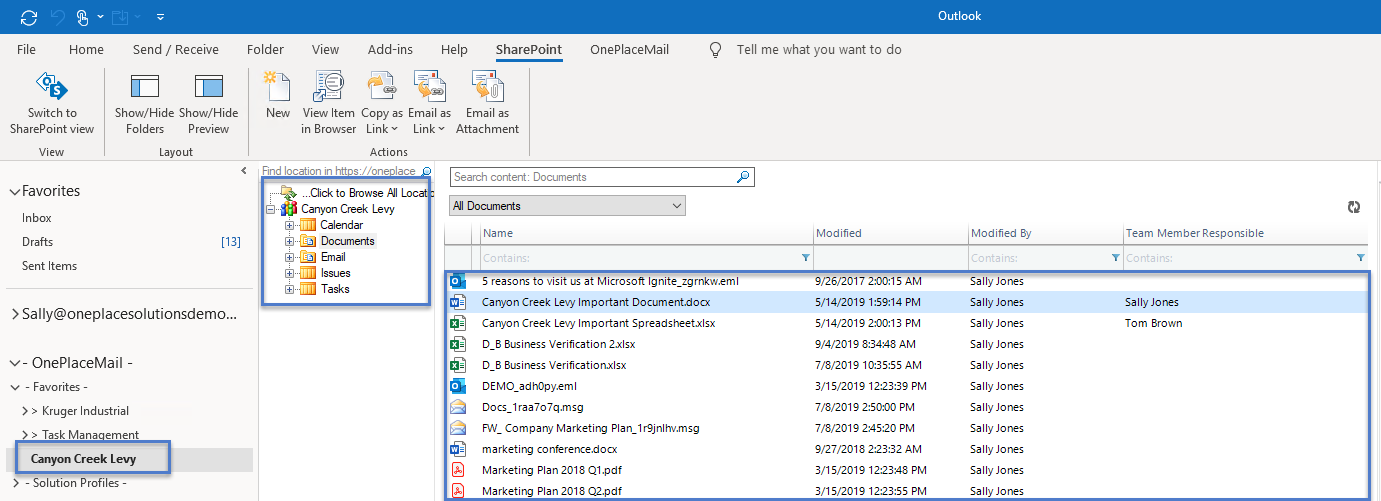The height and width of the screenshot is (501, 1381).
Task: Expand the Calendar tree node
Action: [289, 225]
